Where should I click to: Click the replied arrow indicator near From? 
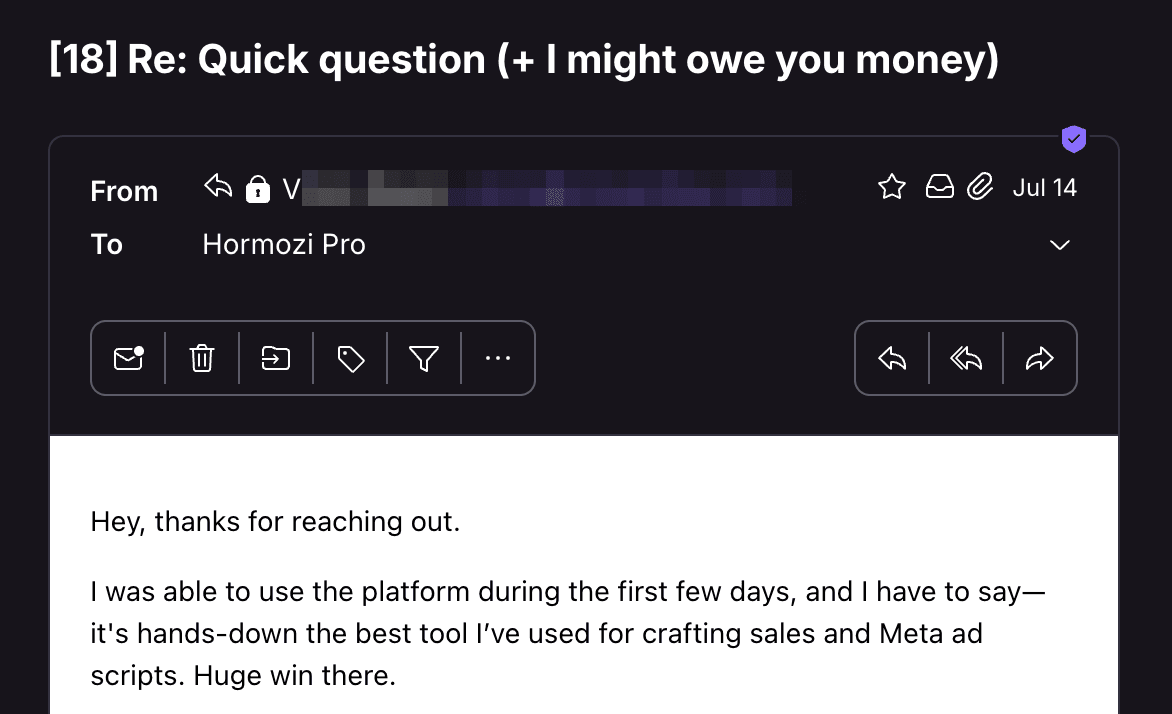coord(218,187)
